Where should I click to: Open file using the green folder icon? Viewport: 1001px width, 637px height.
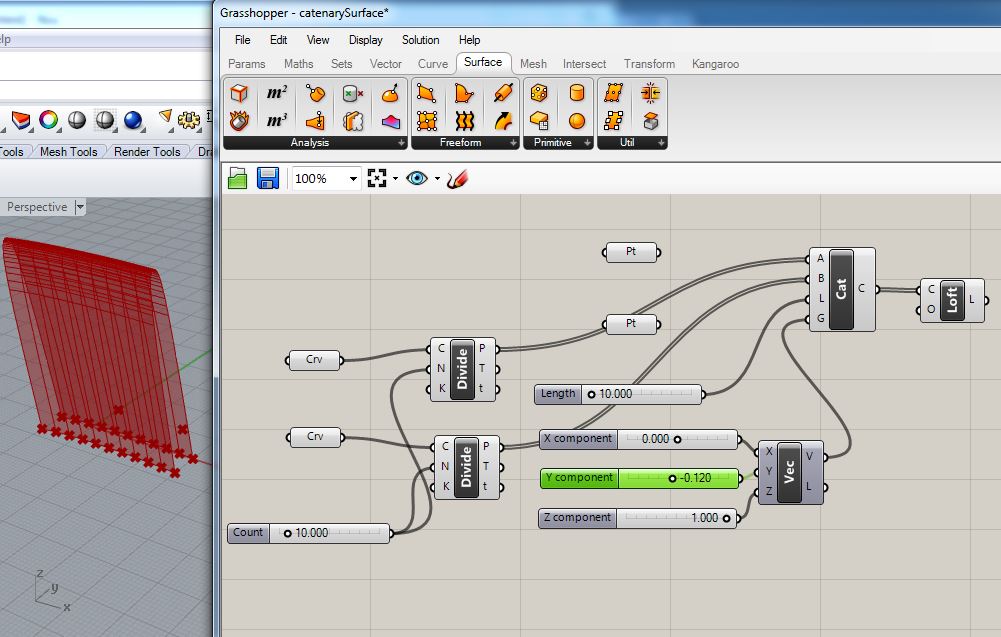(238, 178)
